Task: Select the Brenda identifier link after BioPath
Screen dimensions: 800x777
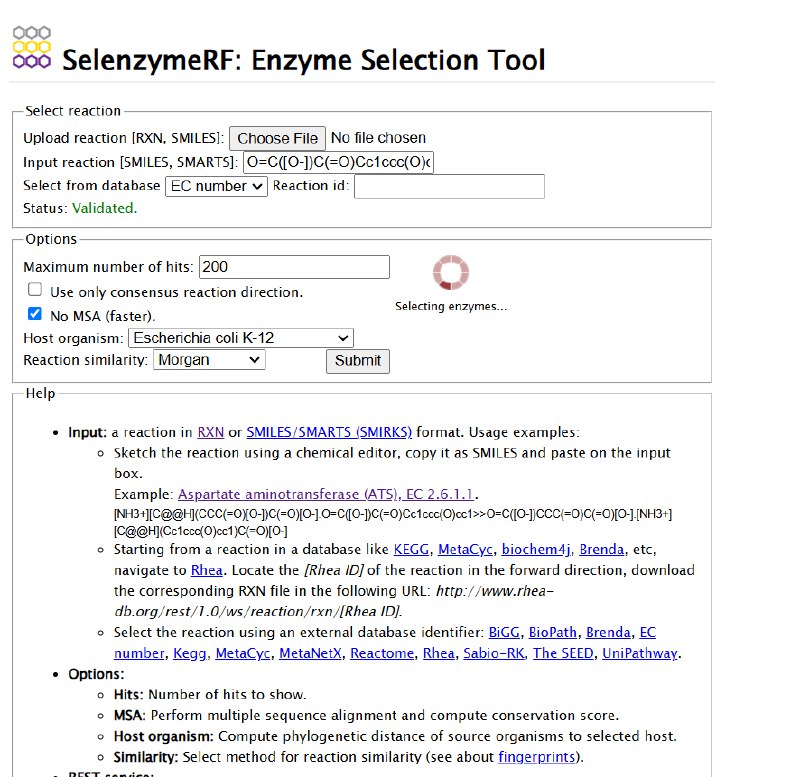Action: pos(608,633)
